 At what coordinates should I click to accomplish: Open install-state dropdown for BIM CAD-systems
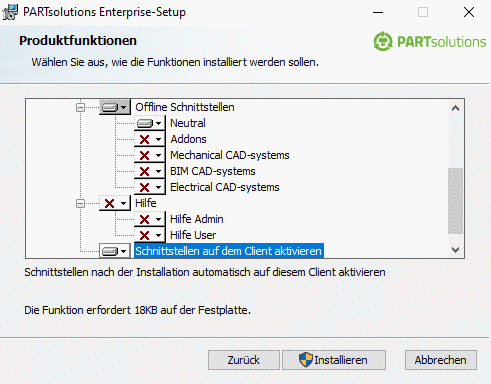click(150, 171)
